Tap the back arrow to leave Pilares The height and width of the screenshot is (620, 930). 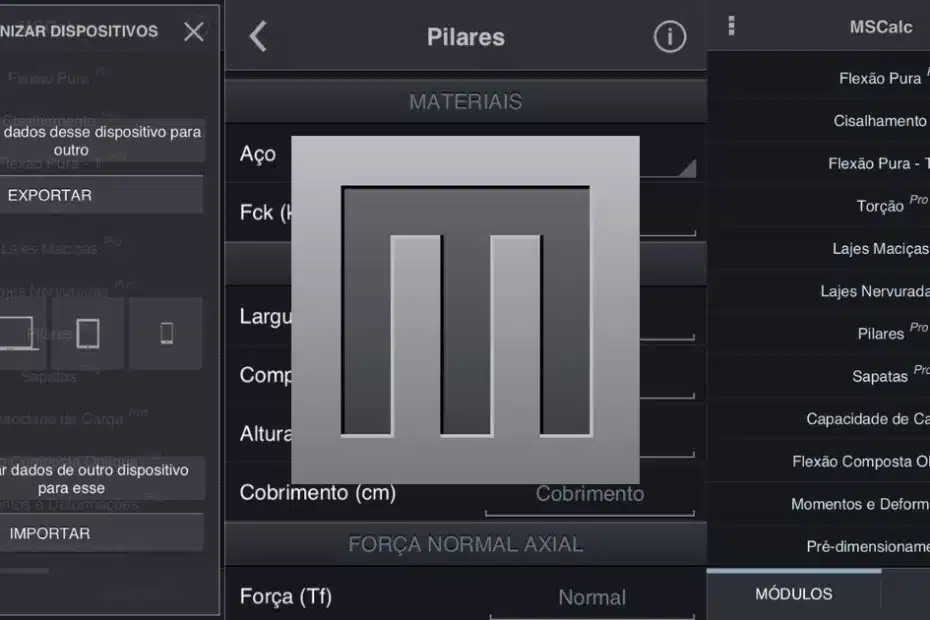coord(257,36)
